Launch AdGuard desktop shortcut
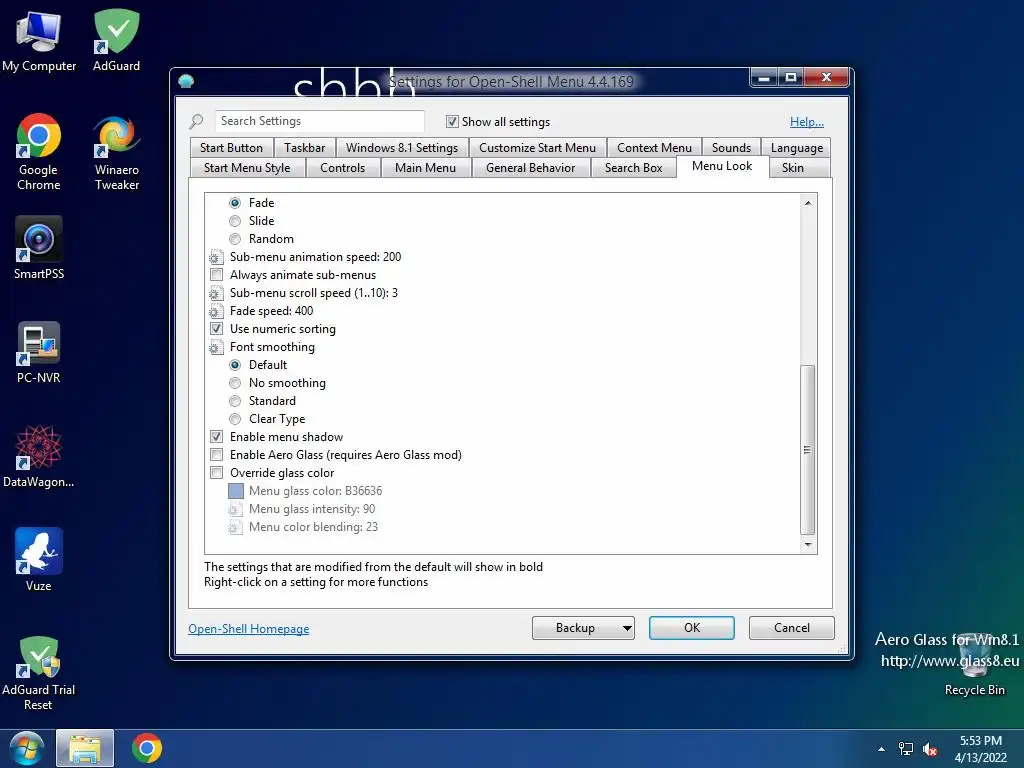This screenshot has width=1024, height=768. pos(116,40)
